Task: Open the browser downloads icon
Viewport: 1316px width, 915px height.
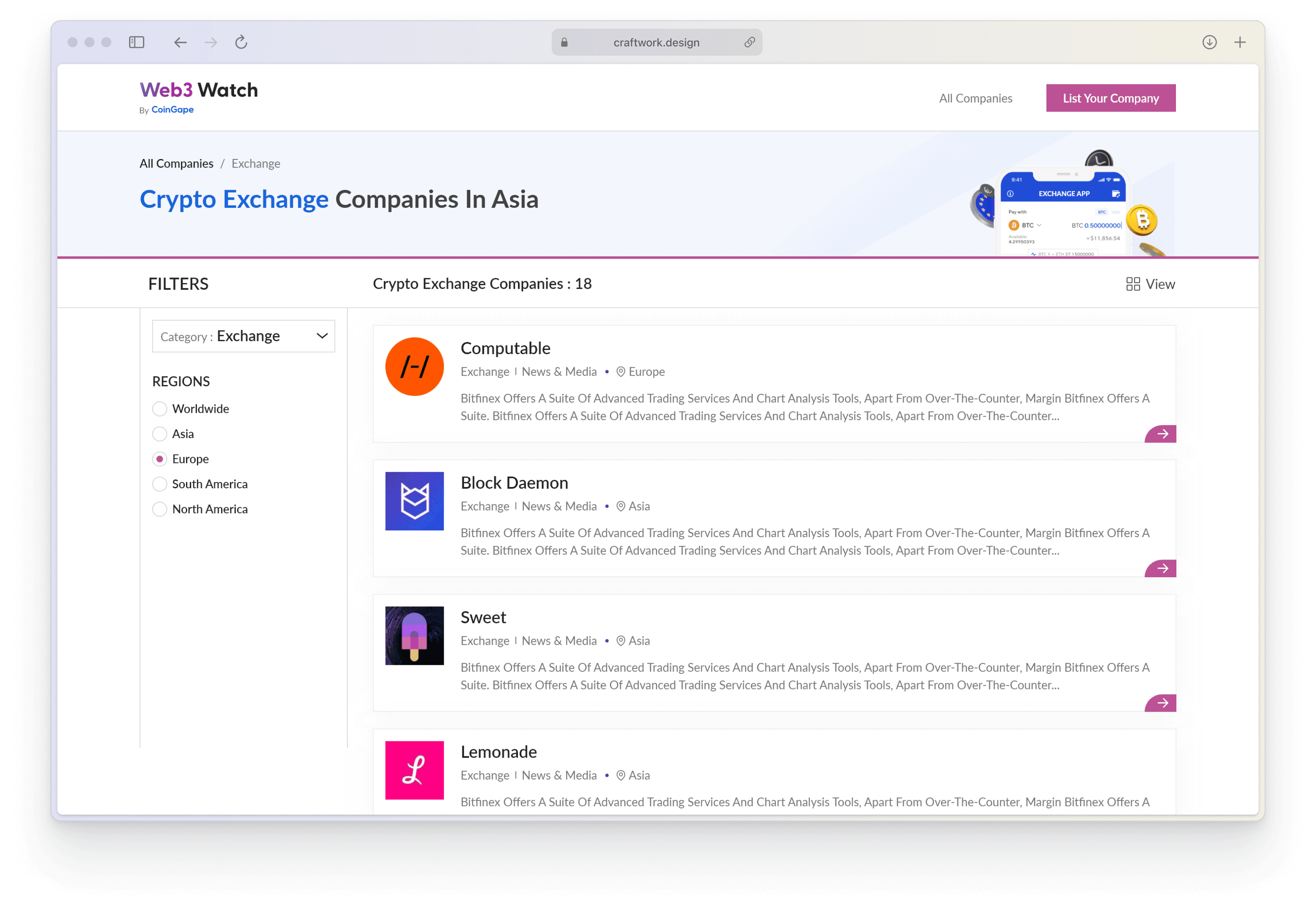Action: pos(1209,43)
